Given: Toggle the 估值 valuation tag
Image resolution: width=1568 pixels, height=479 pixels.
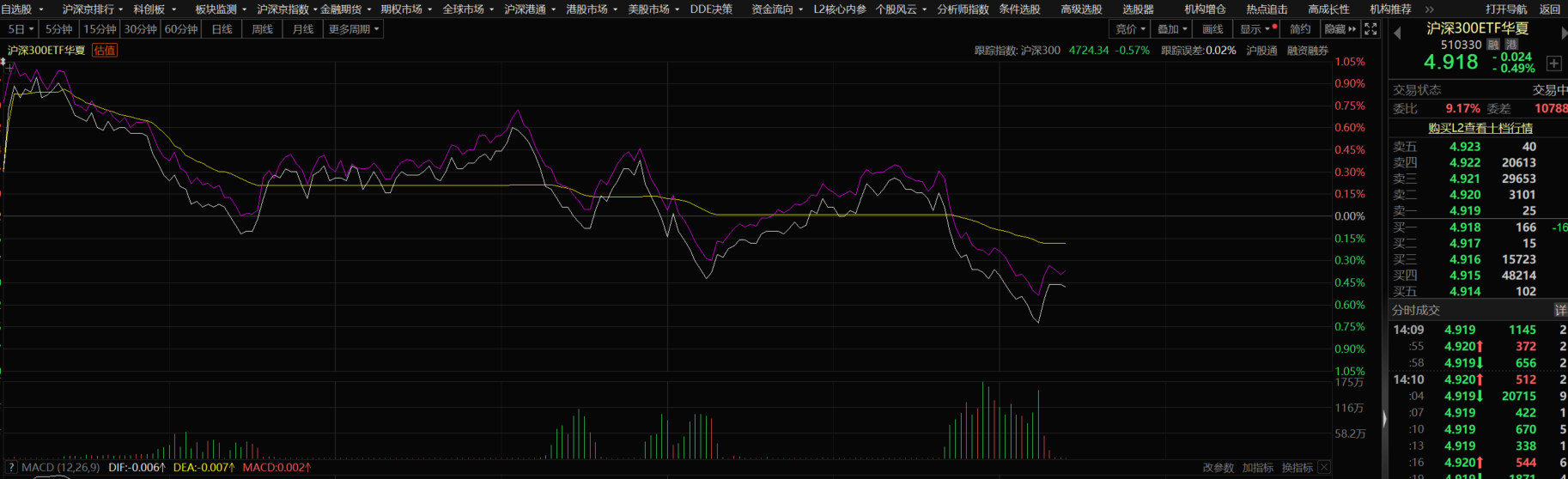Looking at the screenshot, I should coord(105,51).
